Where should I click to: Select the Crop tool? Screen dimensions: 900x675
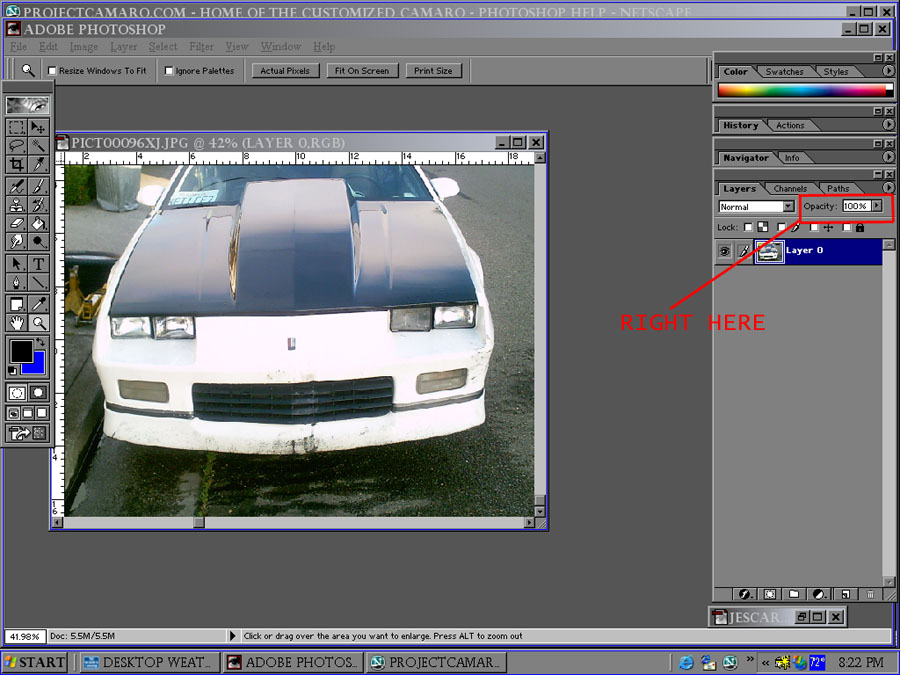coord(17,165)
